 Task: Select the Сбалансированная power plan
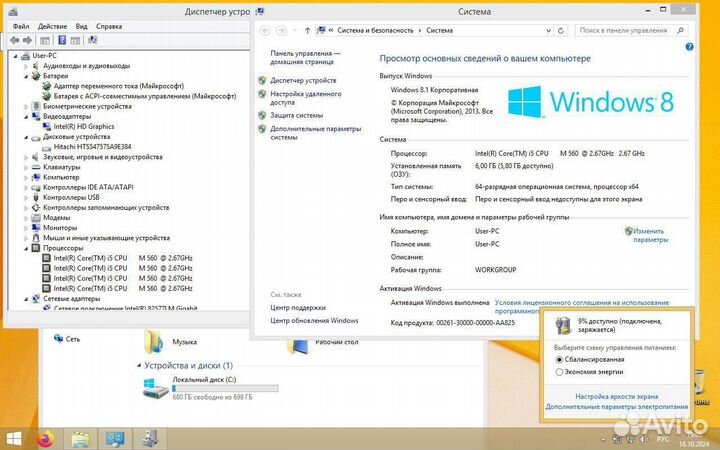tap(559, 360)
